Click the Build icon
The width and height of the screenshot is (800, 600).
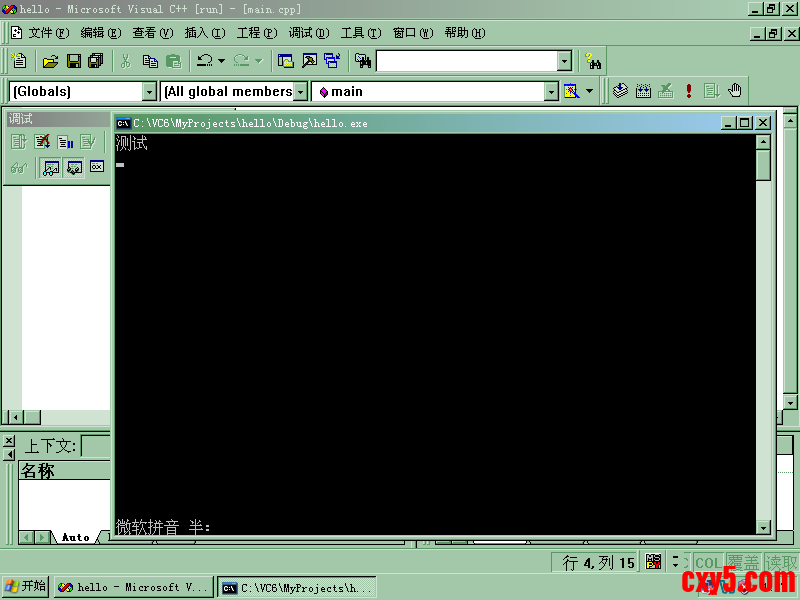[x=643, y=91]
